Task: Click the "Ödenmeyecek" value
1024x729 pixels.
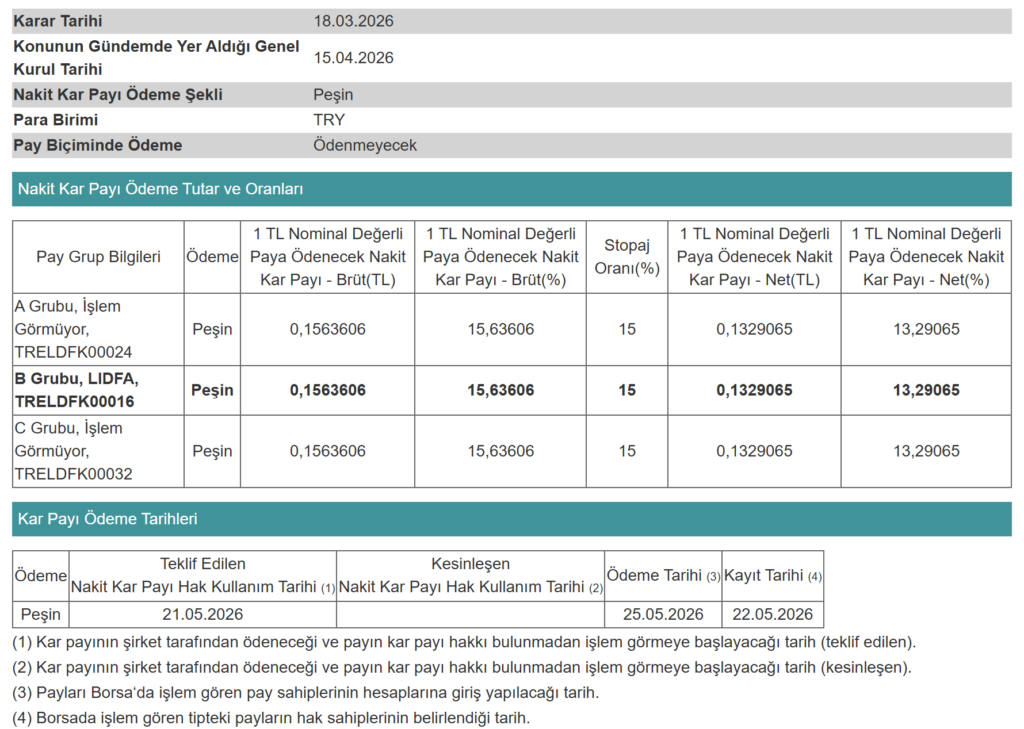Action: tap(365, 145)
